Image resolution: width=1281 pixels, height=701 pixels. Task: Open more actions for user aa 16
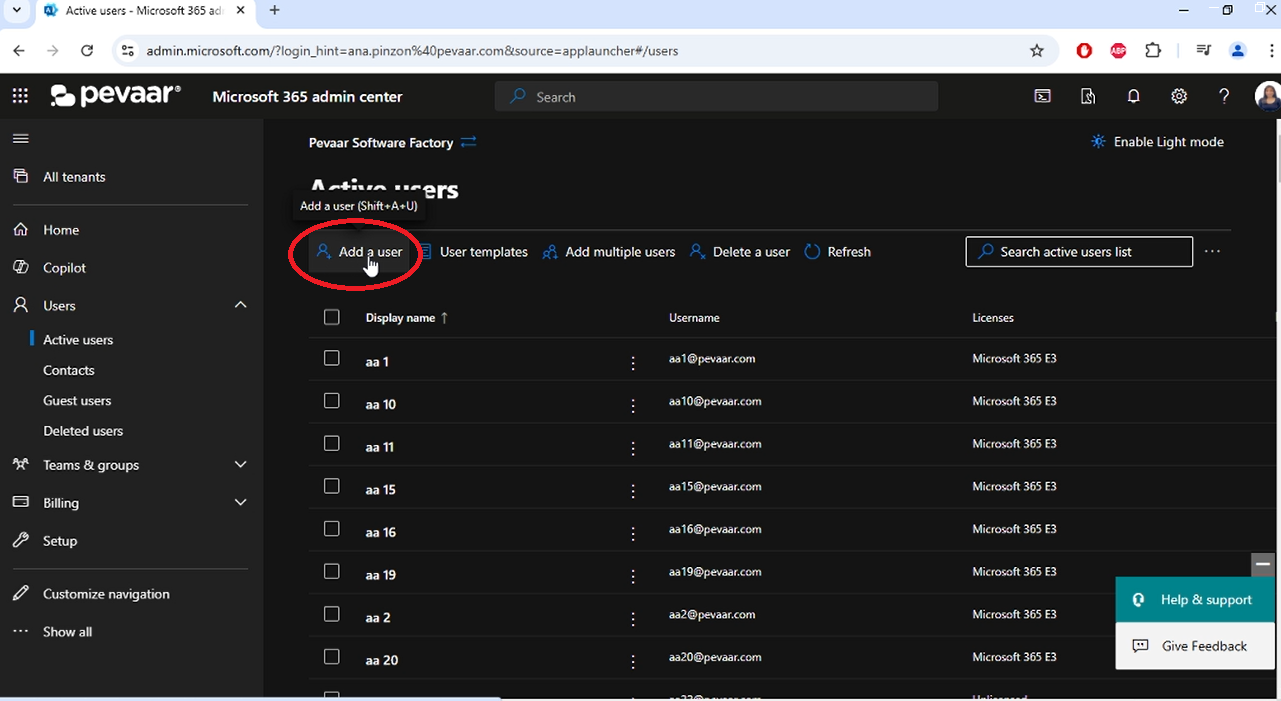(633, 535)
